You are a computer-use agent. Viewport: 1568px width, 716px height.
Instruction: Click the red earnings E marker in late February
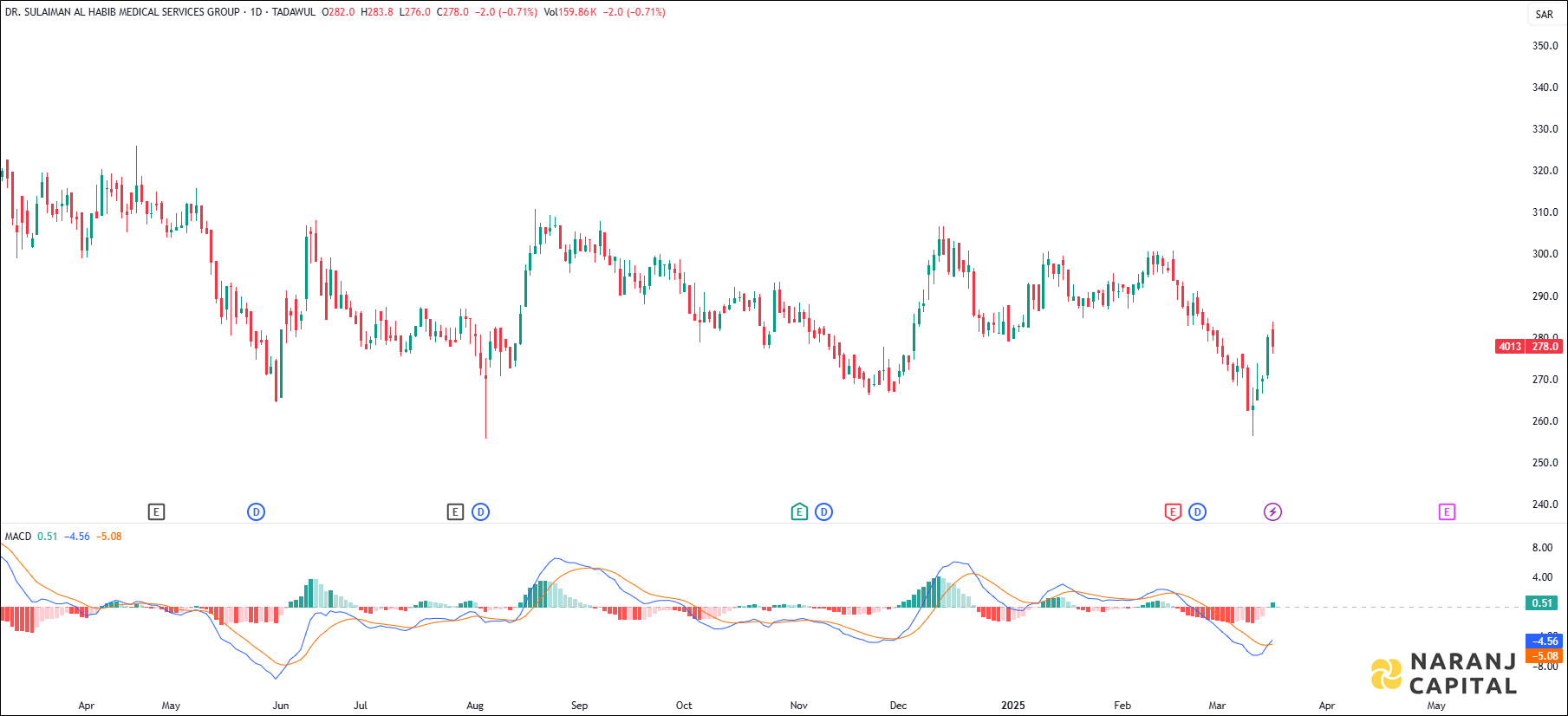click(x=1173, y=512)
